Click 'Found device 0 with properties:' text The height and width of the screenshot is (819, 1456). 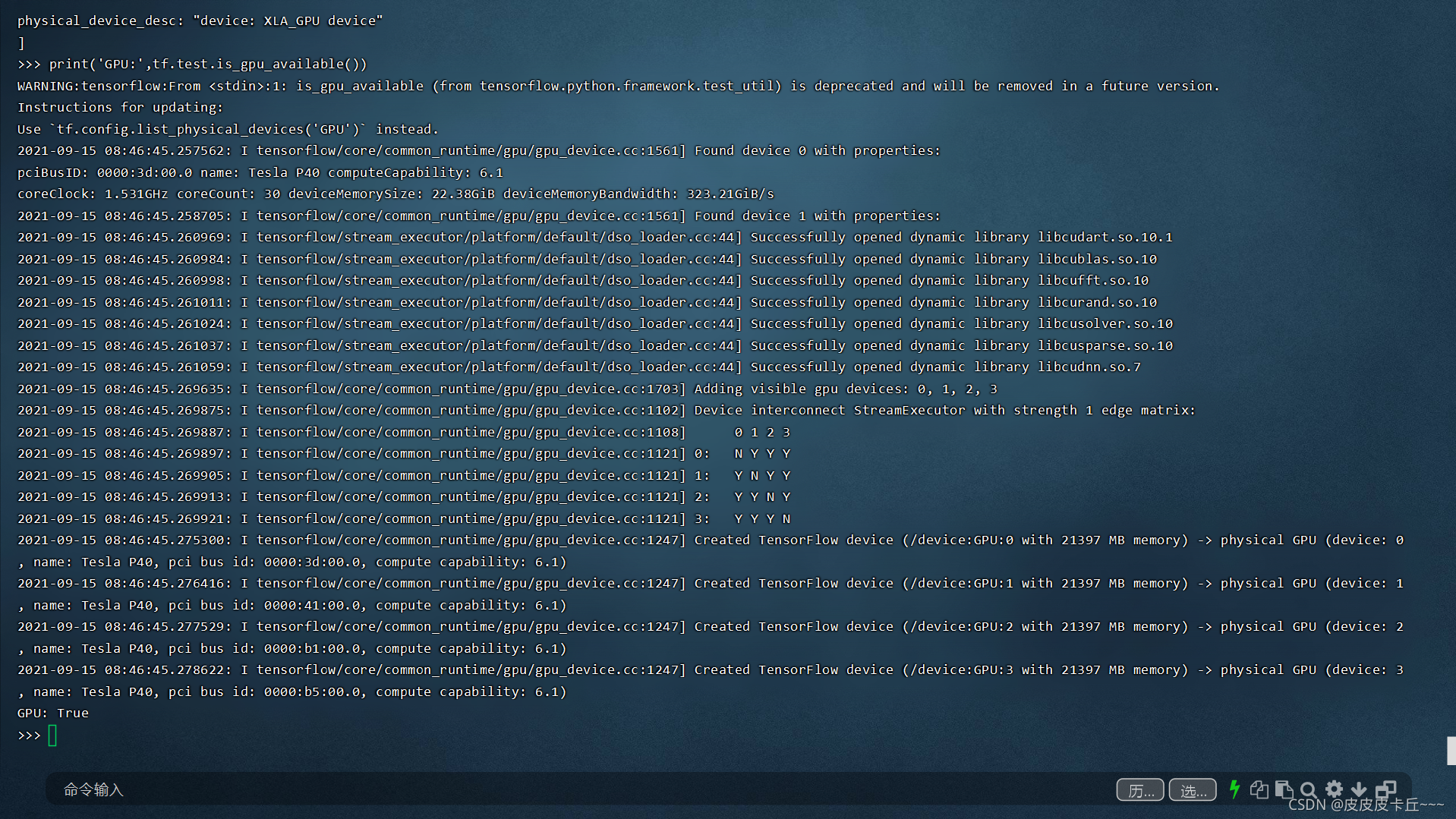coord(817,151)
